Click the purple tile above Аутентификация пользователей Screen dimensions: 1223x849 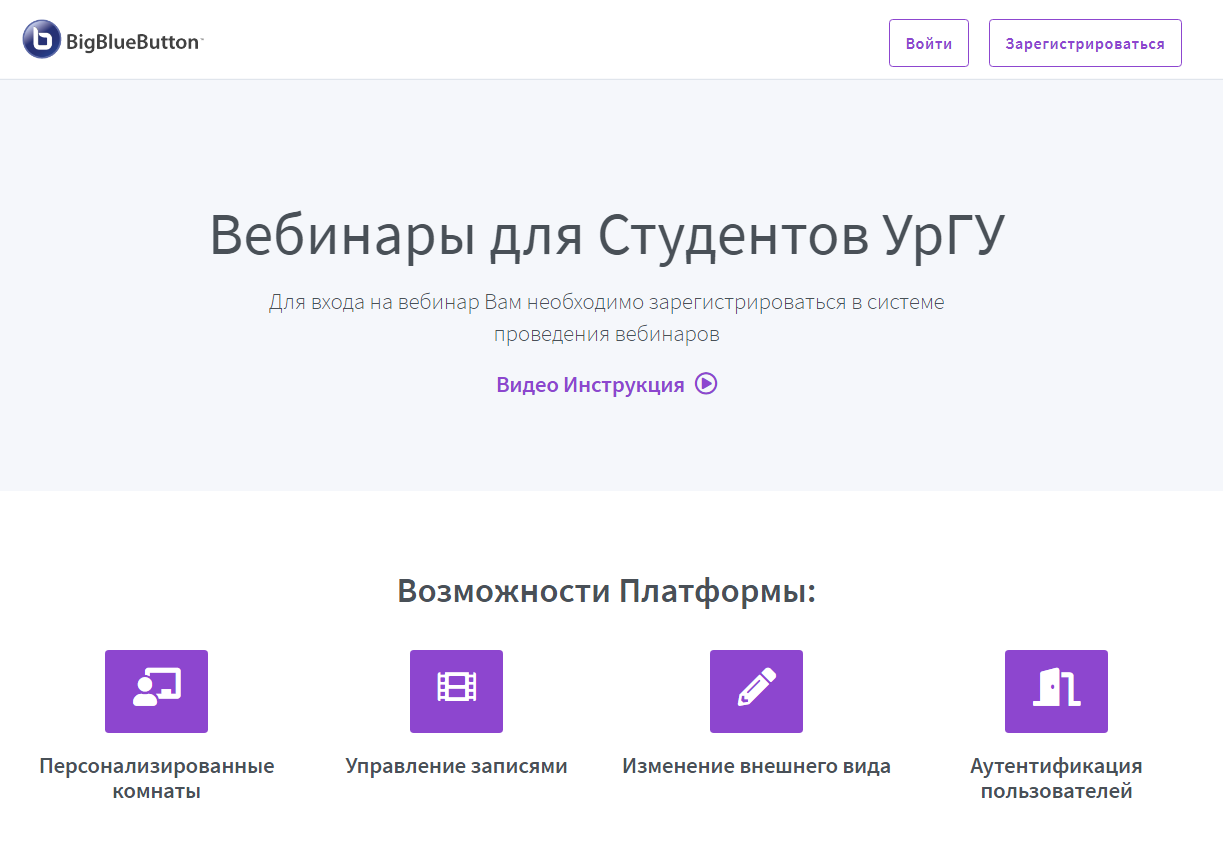coord(1056,691)
